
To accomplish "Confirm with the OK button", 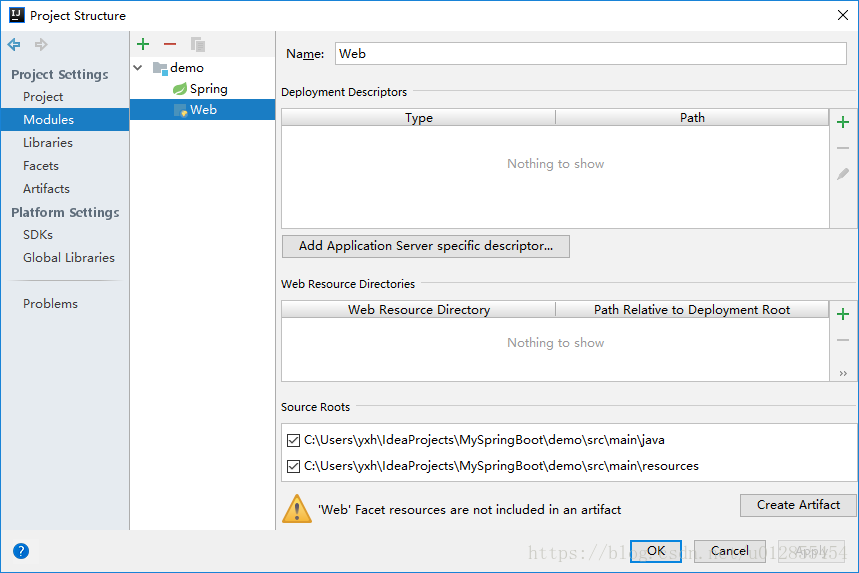I will pos(656,551).
